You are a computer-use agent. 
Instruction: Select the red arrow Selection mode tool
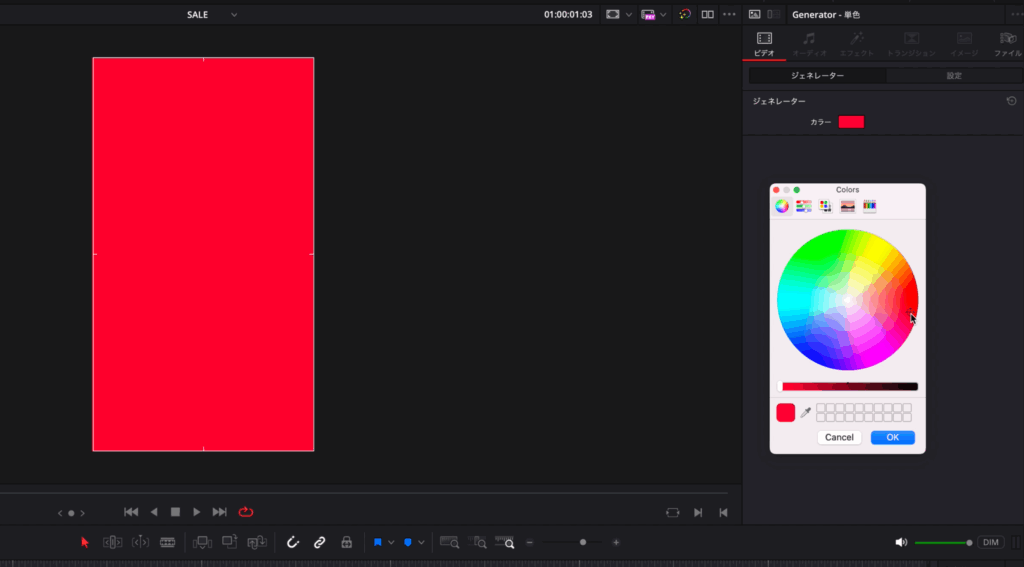tap(85, 542)
